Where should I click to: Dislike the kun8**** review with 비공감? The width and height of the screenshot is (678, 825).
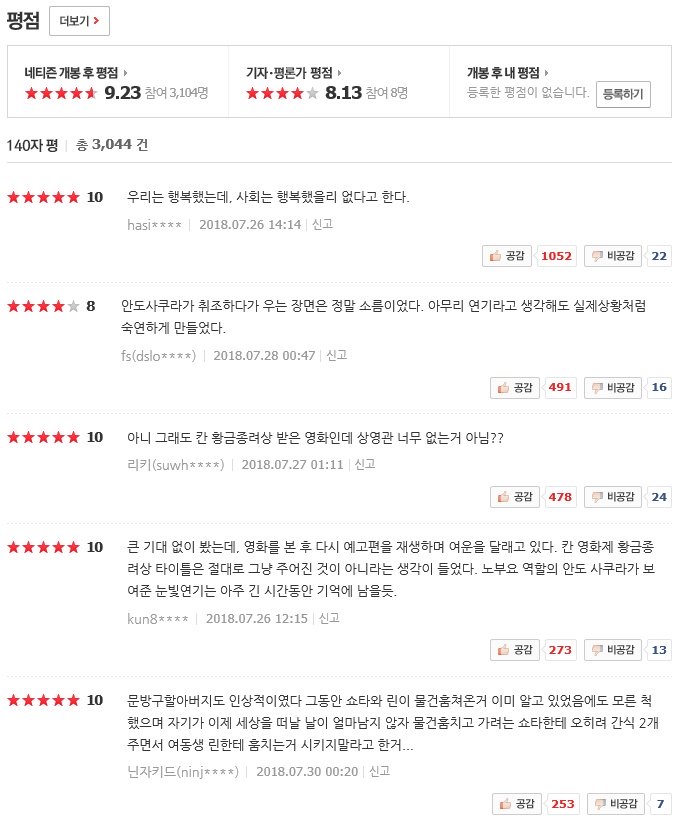(x=613, y=650)
